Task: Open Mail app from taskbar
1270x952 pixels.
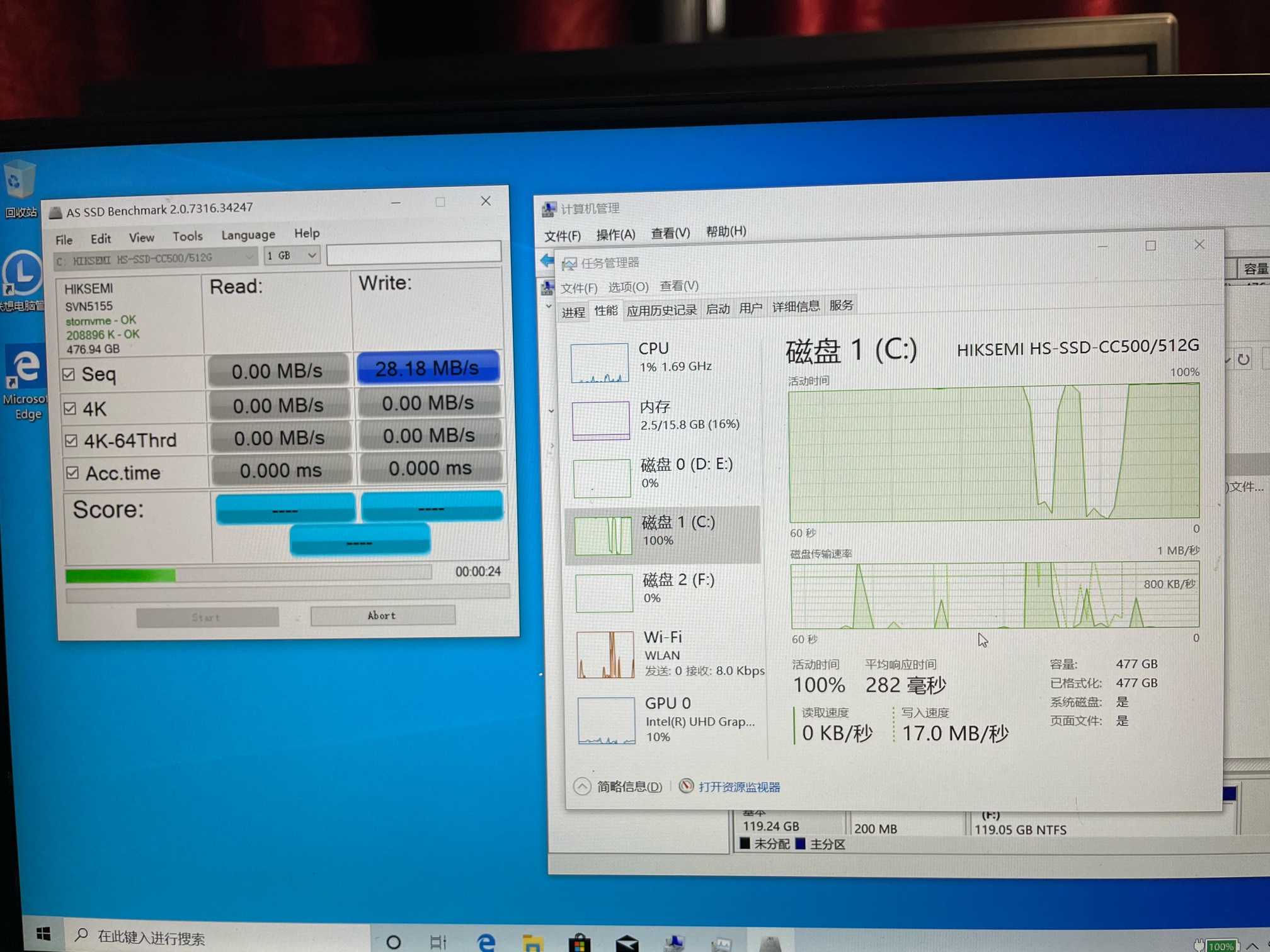Action: [x=627, y=943]
